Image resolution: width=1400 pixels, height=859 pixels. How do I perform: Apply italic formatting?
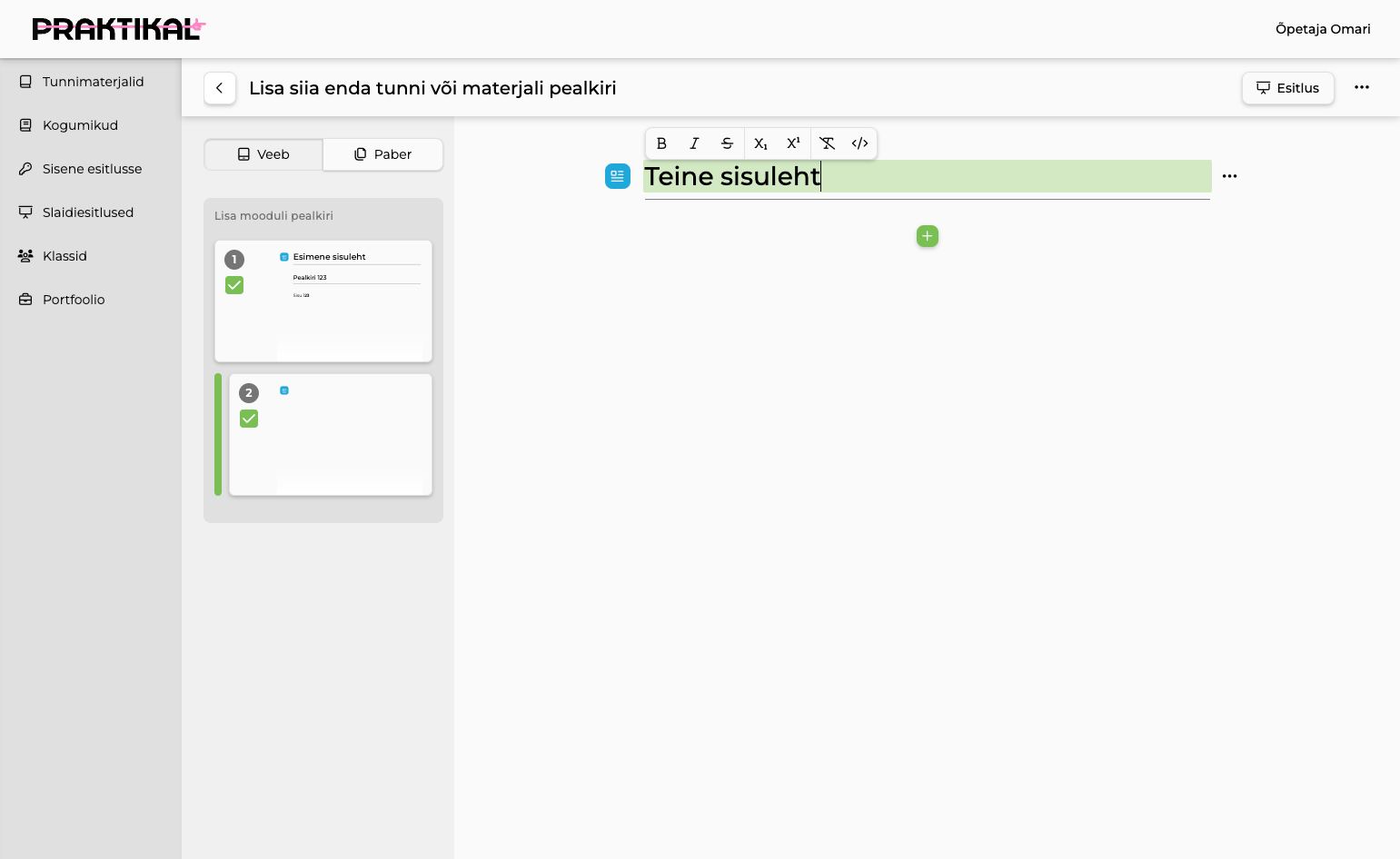click(694, 143)
